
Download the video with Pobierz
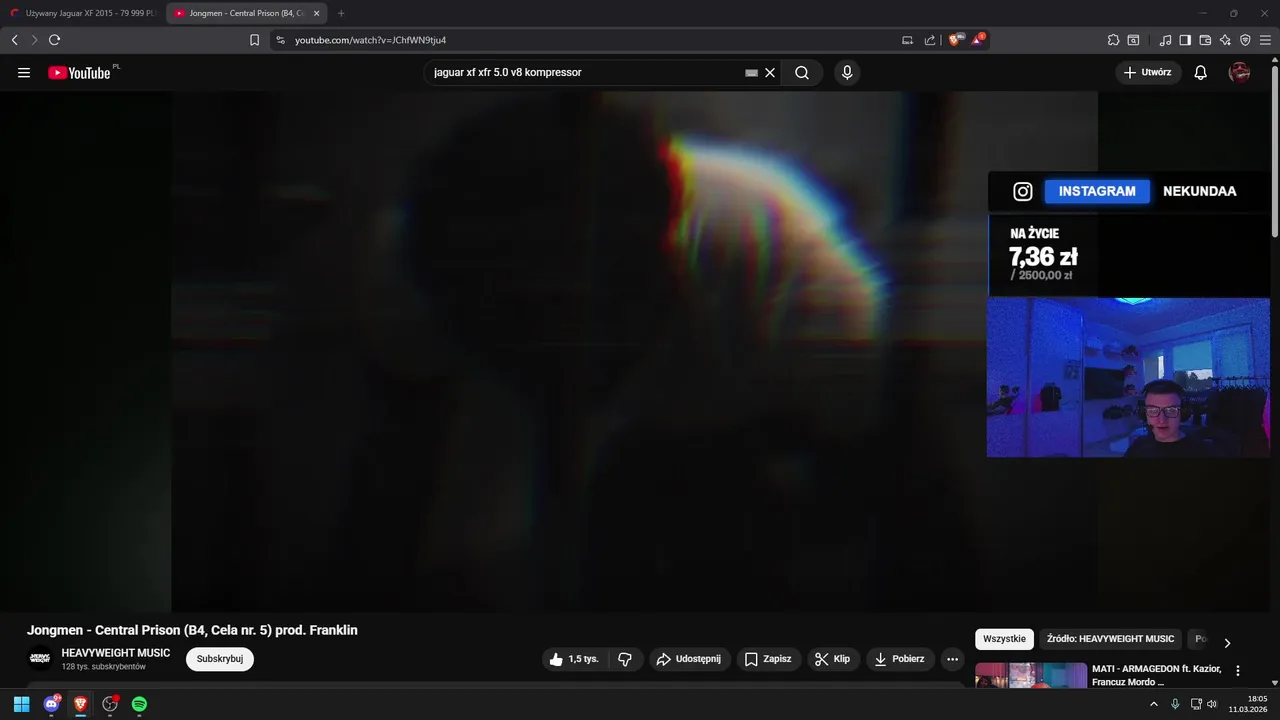tap(900, 659)
